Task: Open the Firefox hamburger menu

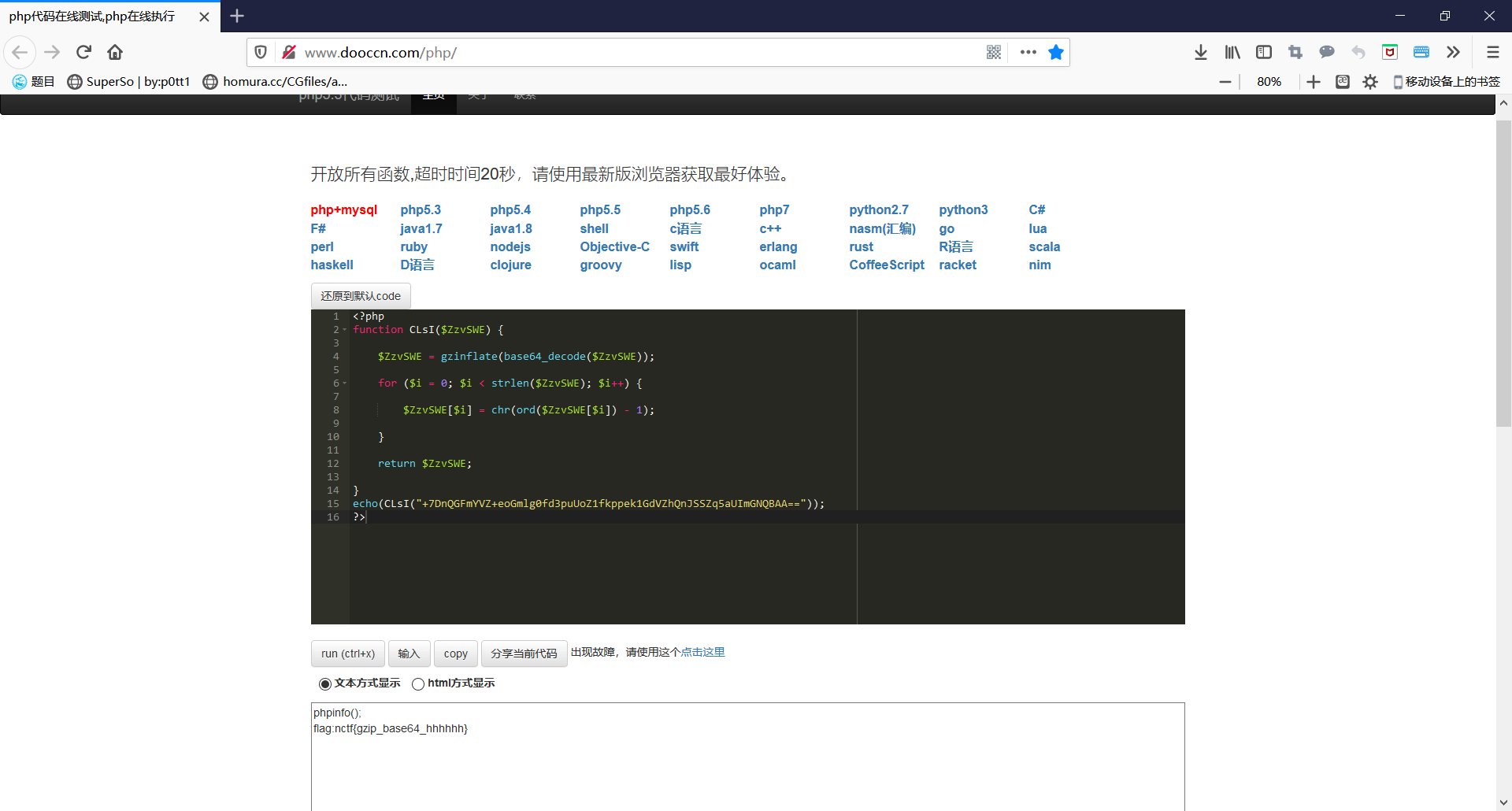Action: pos(1492,52)
